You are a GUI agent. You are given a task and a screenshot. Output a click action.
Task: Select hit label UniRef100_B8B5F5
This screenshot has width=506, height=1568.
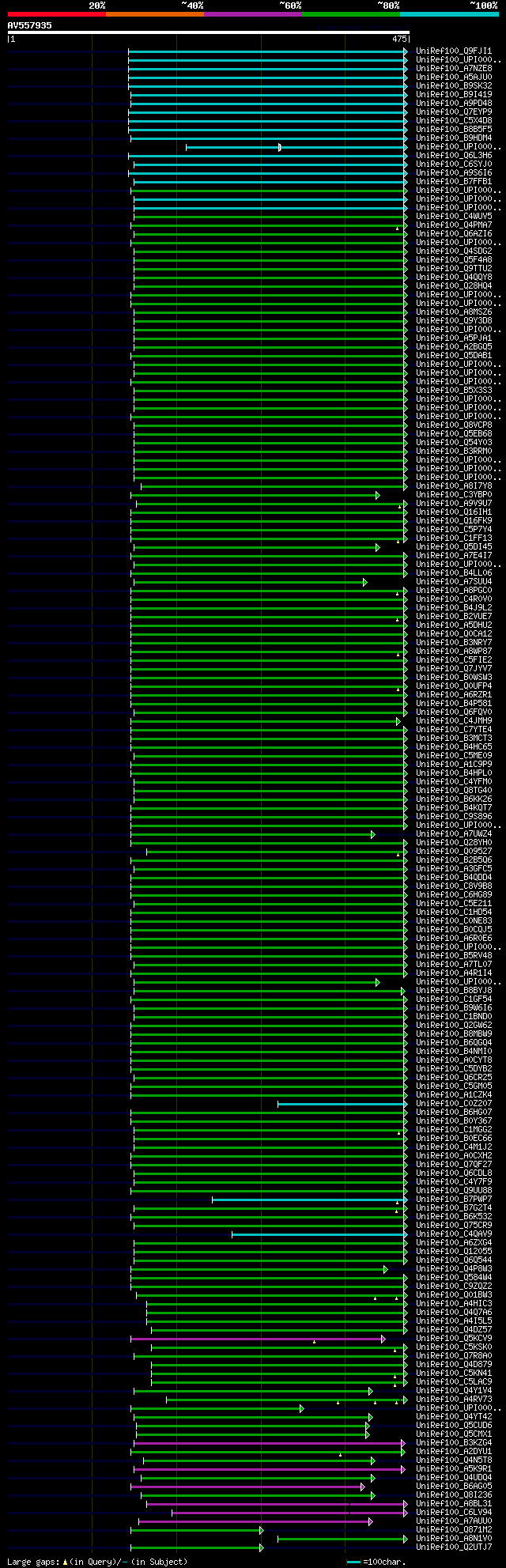454,130
